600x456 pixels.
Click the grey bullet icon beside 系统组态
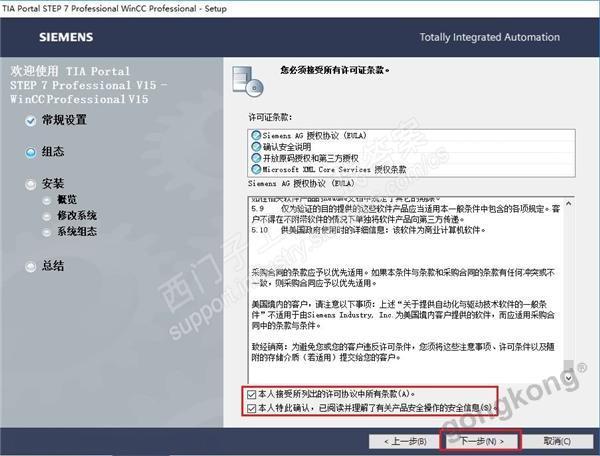(46, 233)
